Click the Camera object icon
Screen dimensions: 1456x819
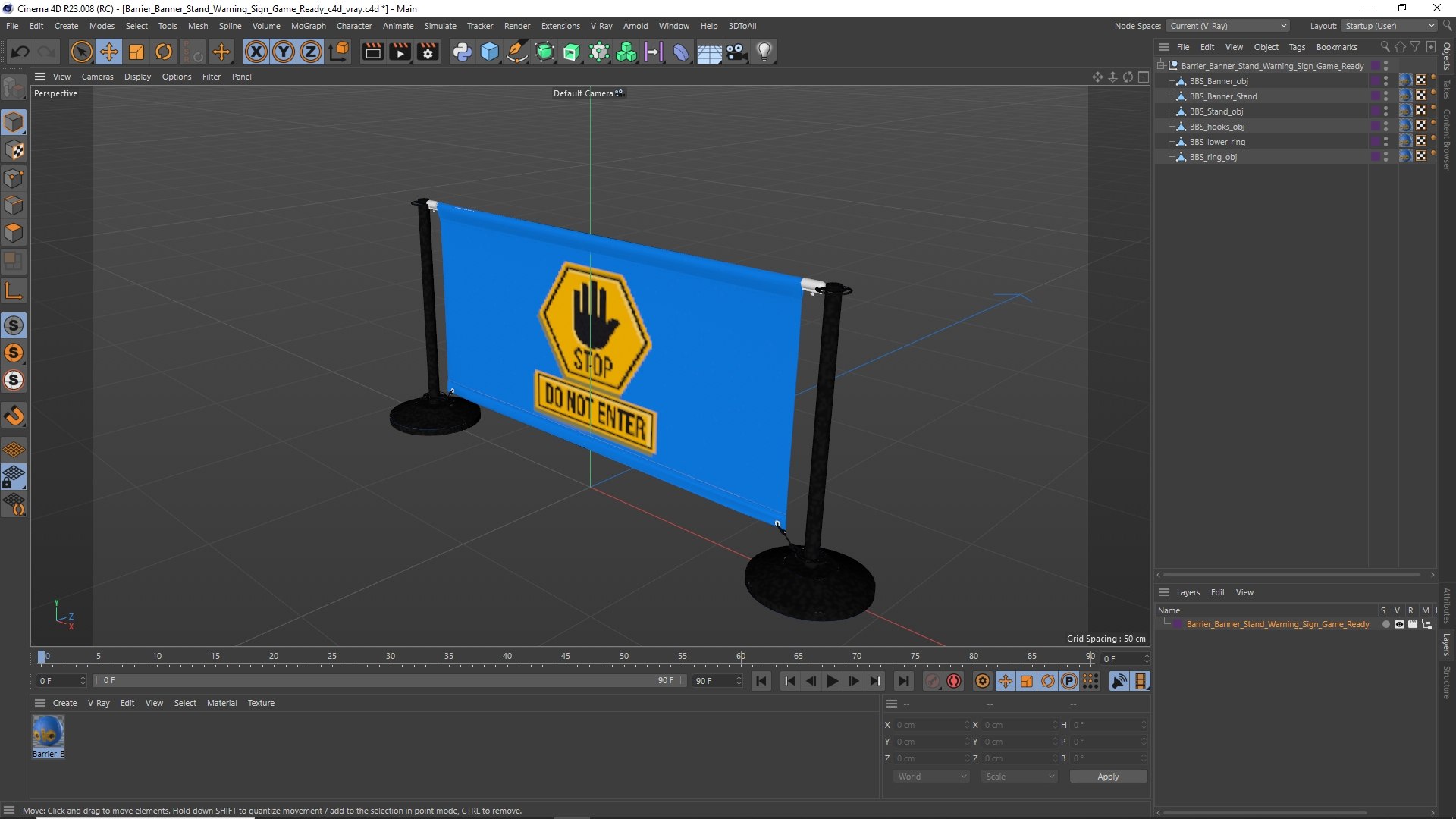(x=736, y=52)
